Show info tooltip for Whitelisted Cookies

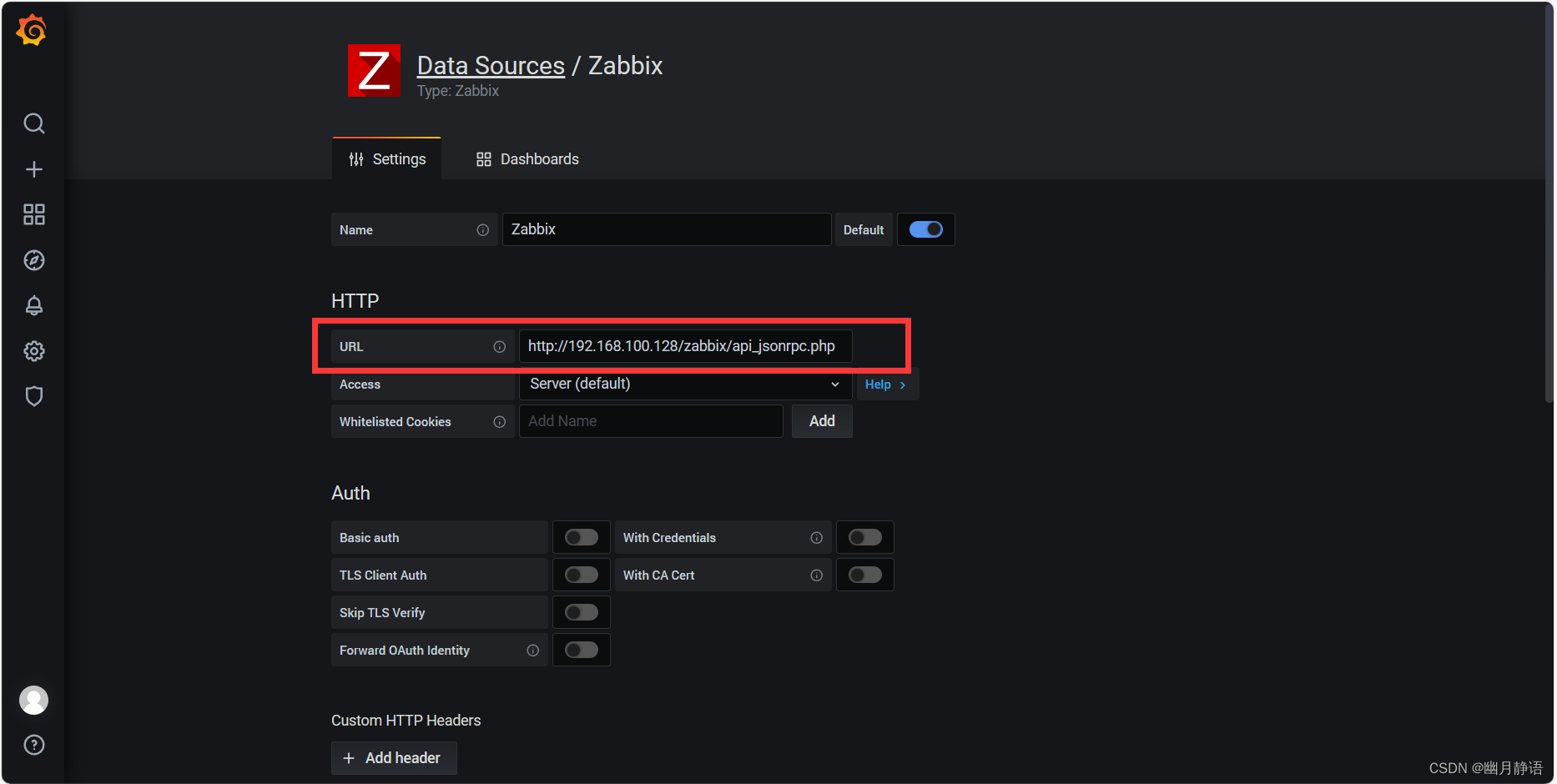(499, 422)
